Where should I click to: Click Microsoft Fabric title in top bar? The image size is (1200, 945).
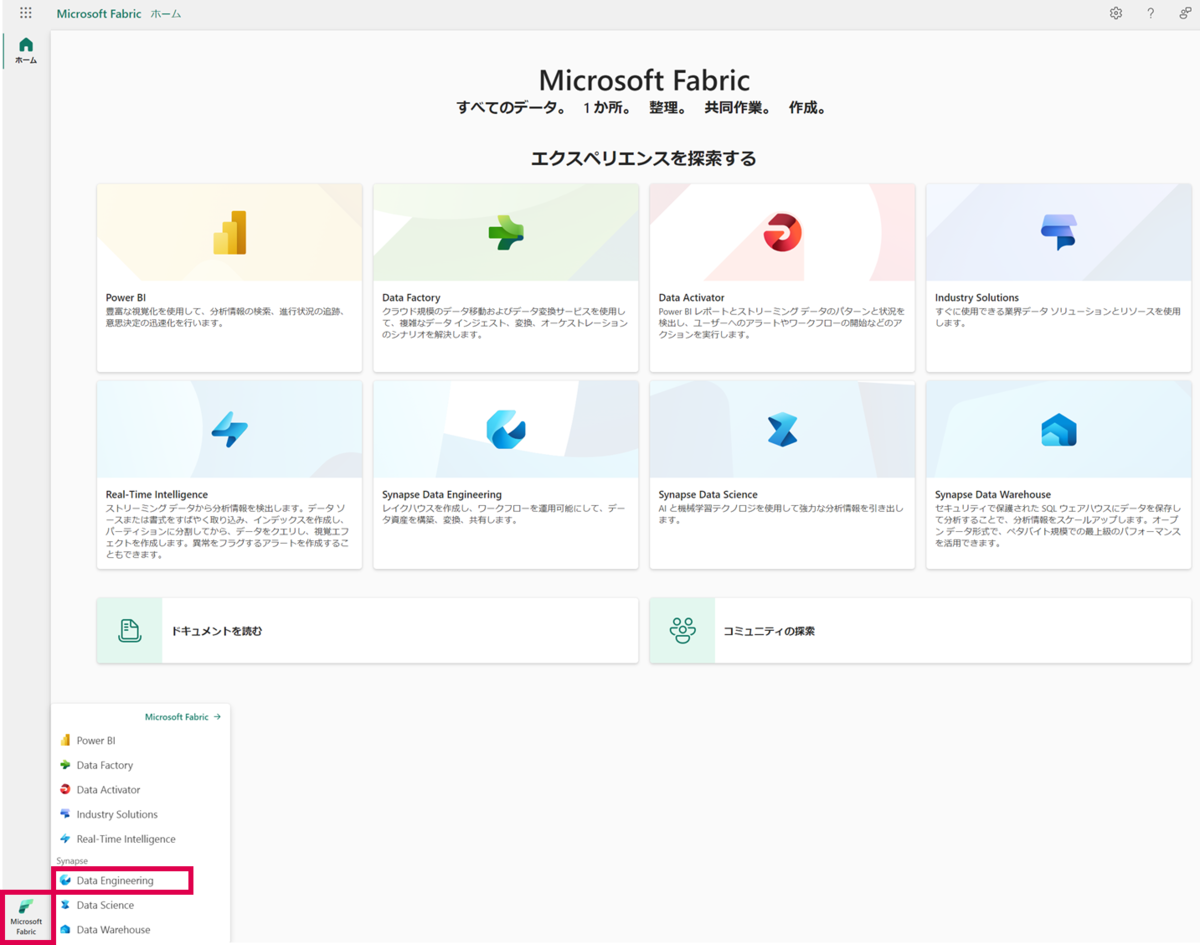coord(99,14)
